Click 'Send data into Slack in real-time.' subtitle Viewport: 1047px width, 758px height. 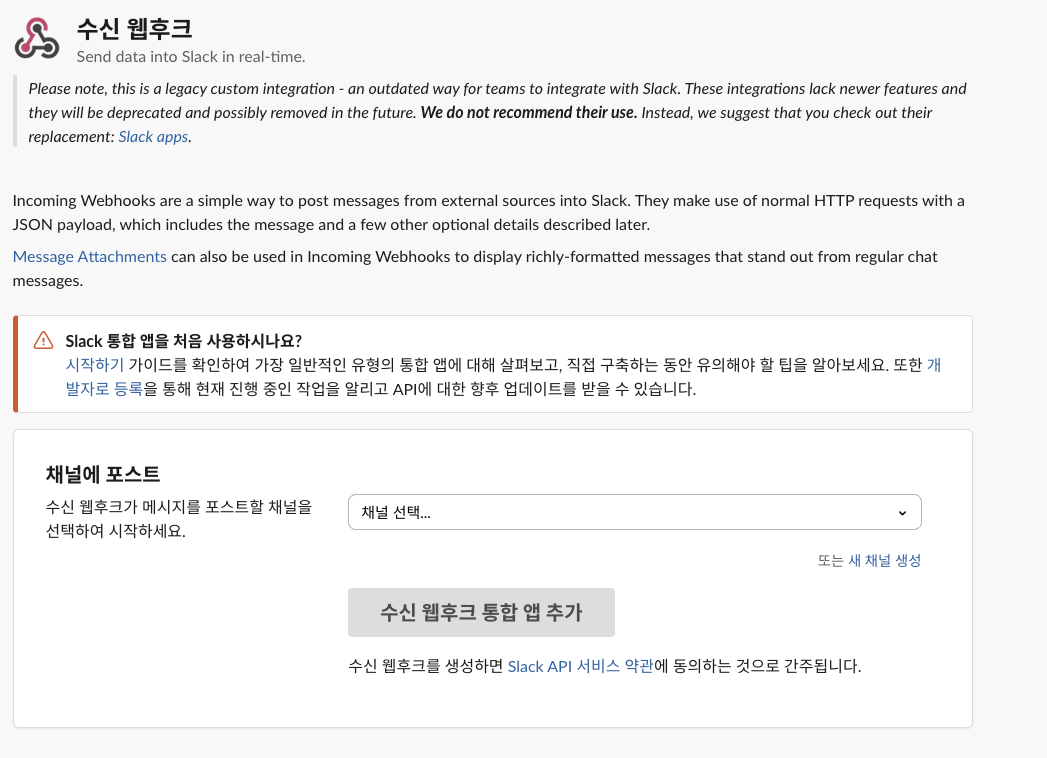pyautogui.click(x=191, y=57)
